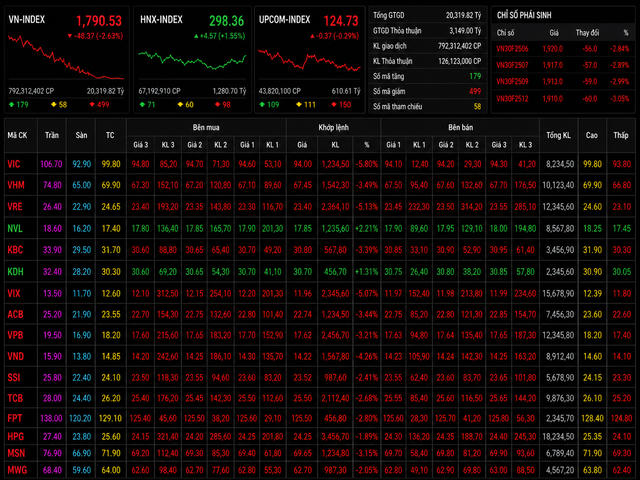Viewport: 640px width, 480px height.
Task: Click the Bên mua group header
Action: point(206,127)
